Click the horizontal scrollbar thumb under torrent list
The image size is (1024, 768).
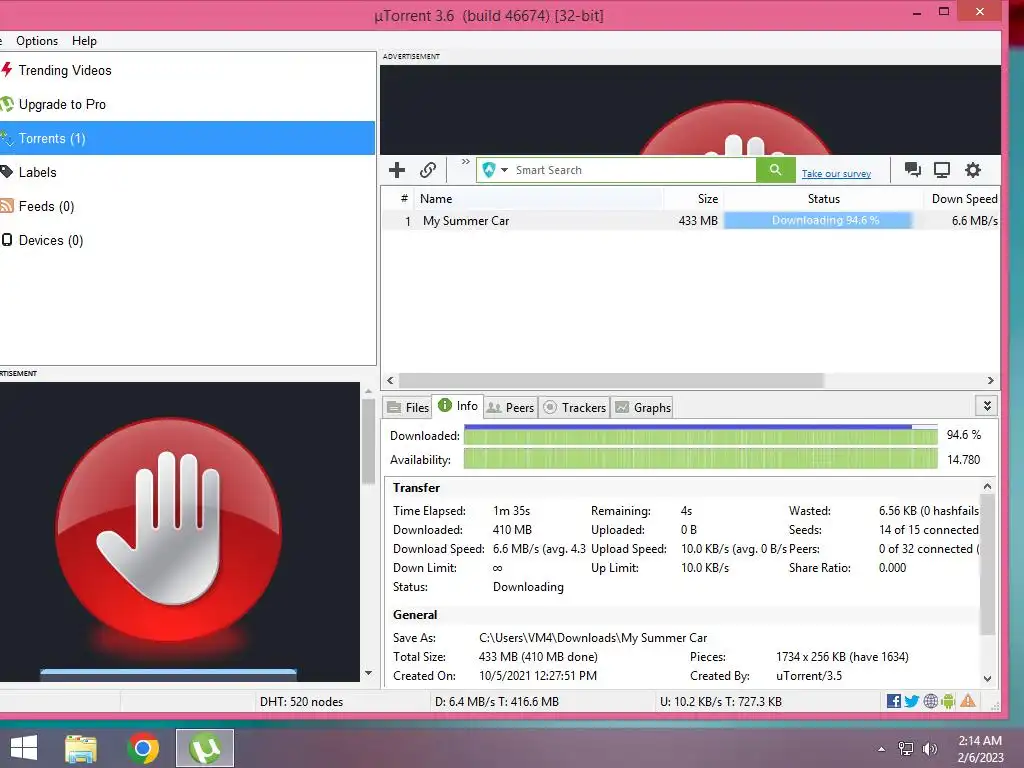[x=611, y=380]
